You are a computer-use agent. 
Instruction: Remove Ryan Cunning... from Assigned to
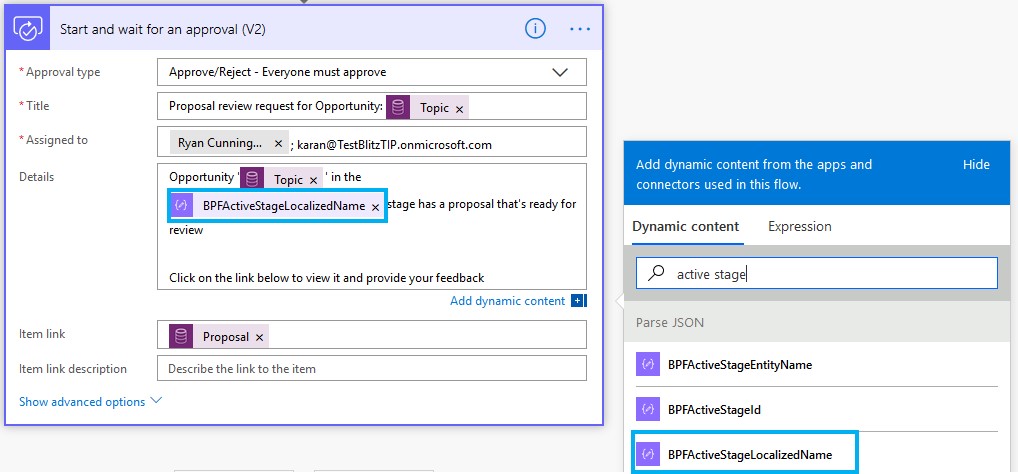click(x=279, y=143)
